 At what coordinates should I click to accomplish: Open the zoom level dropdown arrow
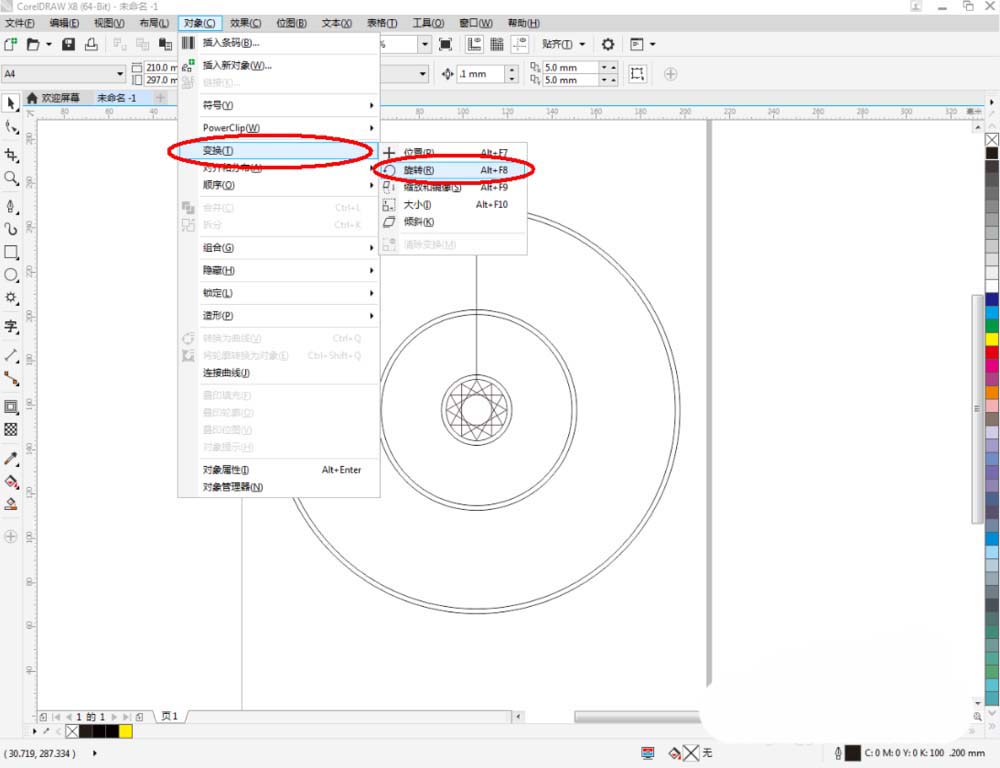click(x=425, y=44)
